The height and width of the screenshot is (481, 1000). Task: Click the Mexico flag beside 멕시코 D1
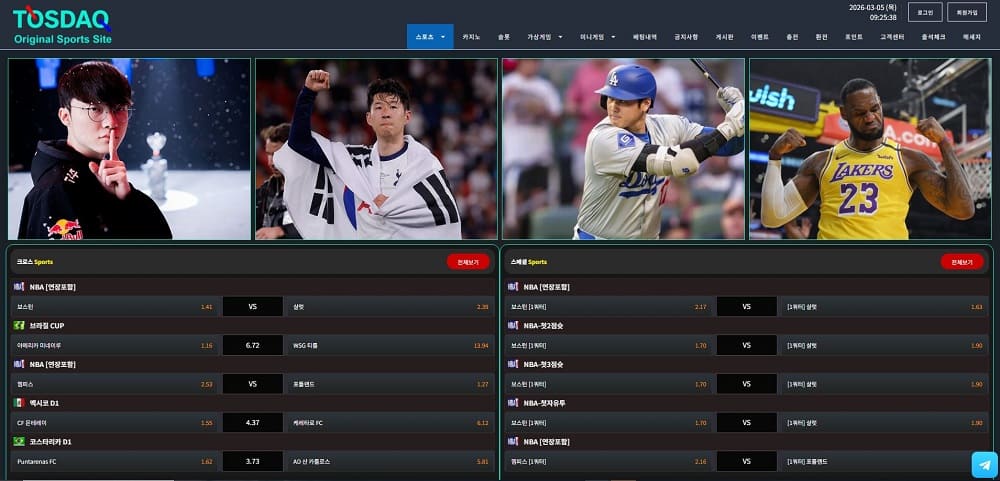[19, 403]
